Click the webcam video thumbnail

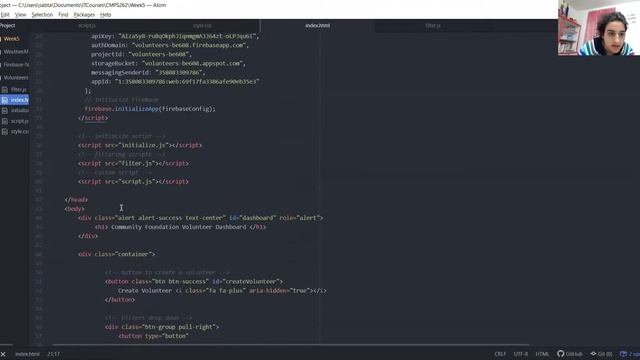599,28
